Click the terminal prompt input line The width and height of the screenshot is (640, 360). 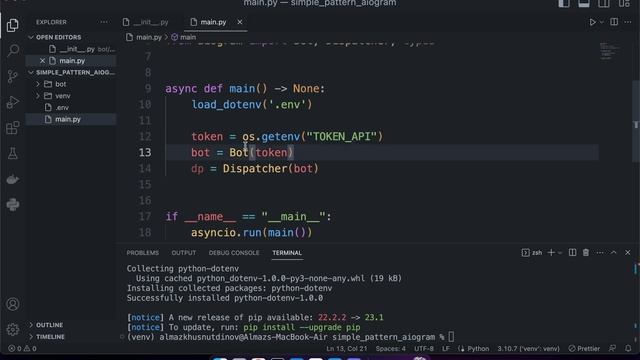[290, 337]
